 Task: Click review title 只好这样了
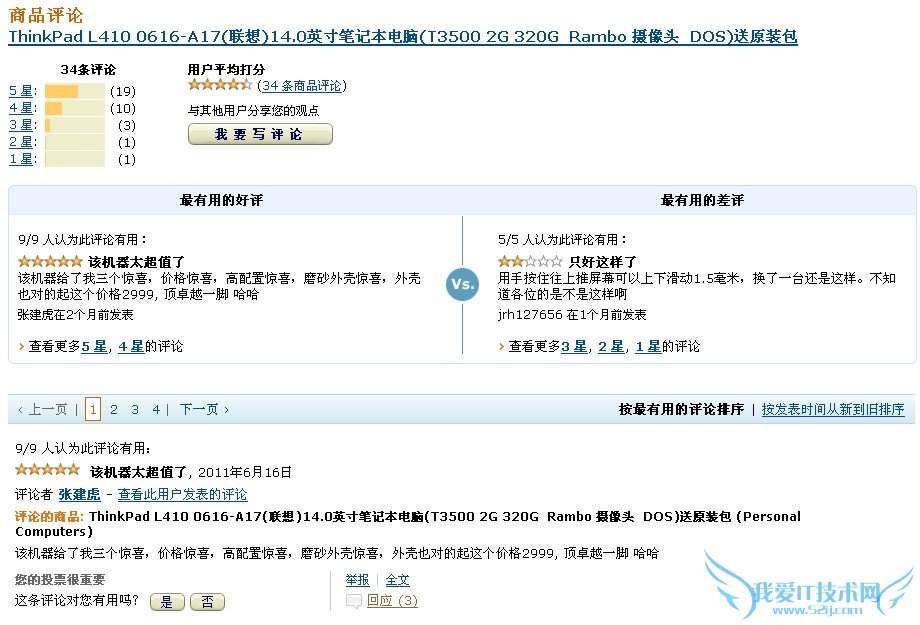[x=603, y=262]
